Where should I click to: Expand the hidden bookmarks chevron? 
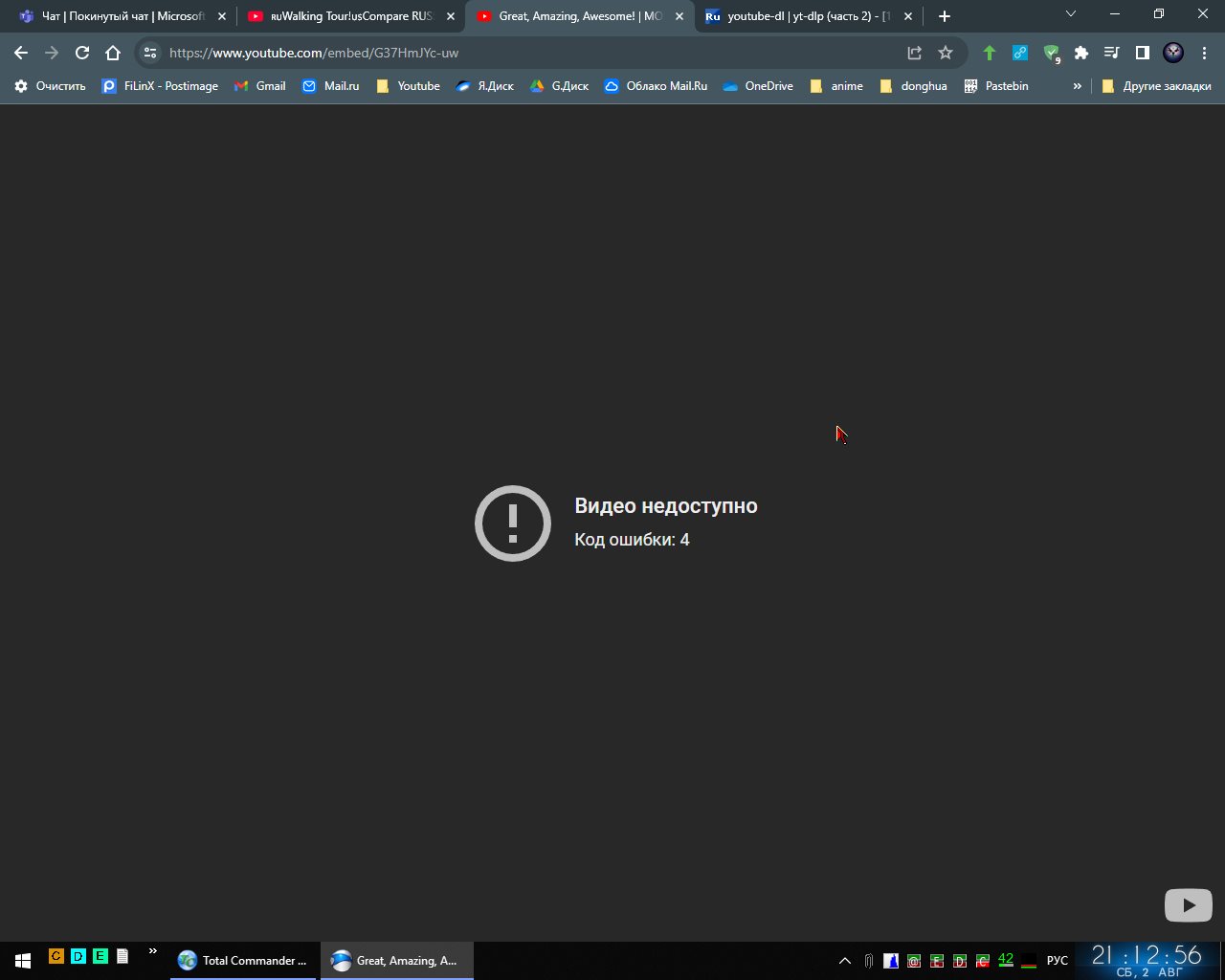1077,86
